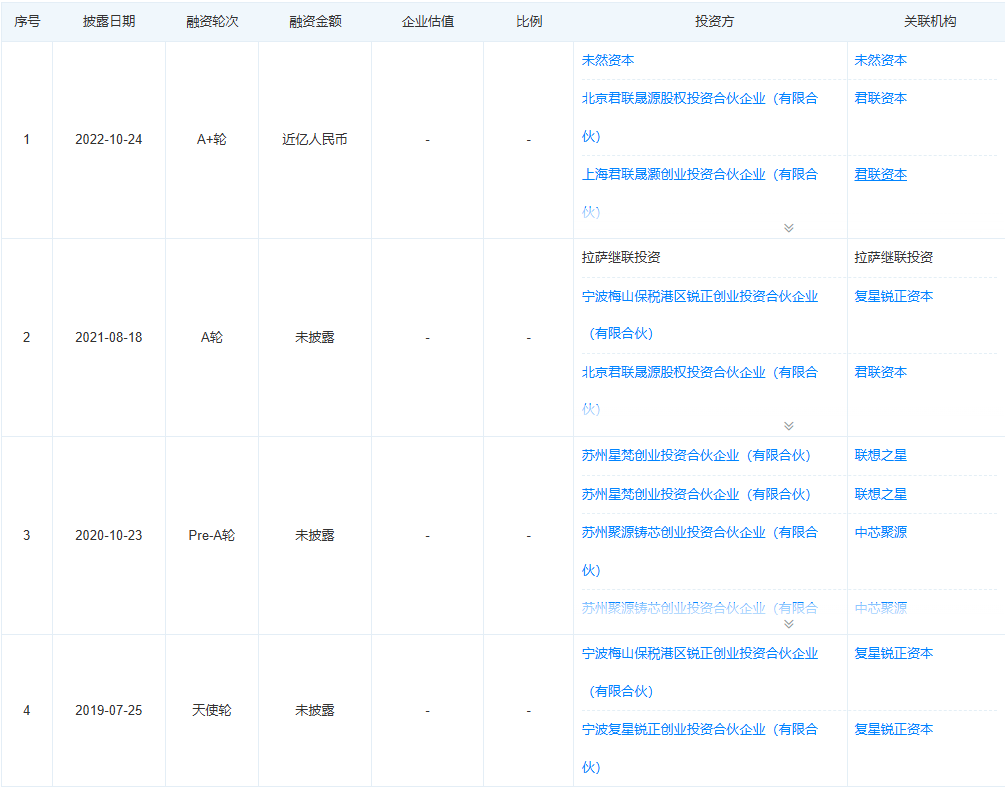
Task: Expand investor list for the 2021-08-18 A轮 row
Action: click(788, 426)
